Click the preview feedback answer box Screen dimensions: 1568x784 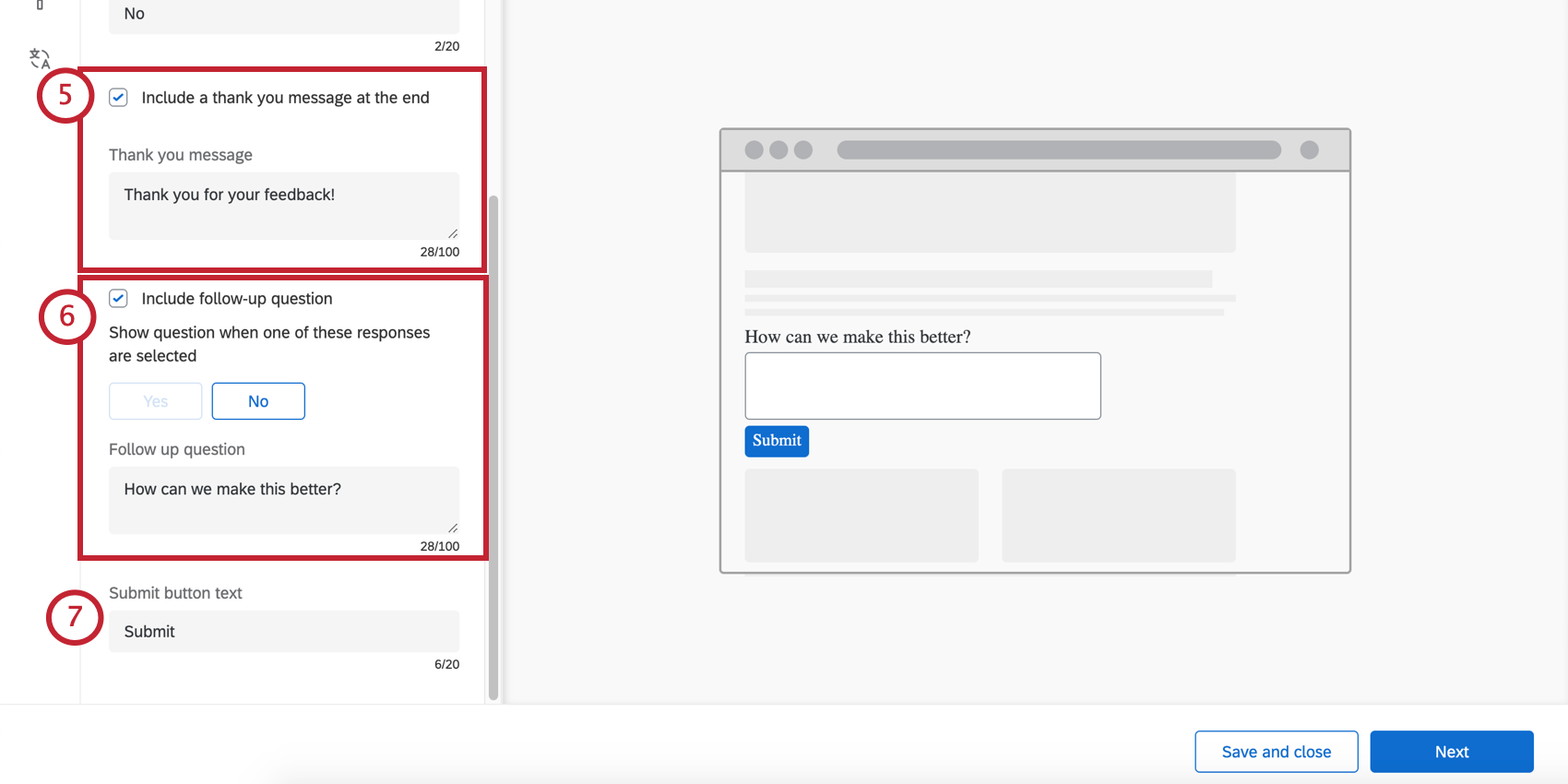922,386
